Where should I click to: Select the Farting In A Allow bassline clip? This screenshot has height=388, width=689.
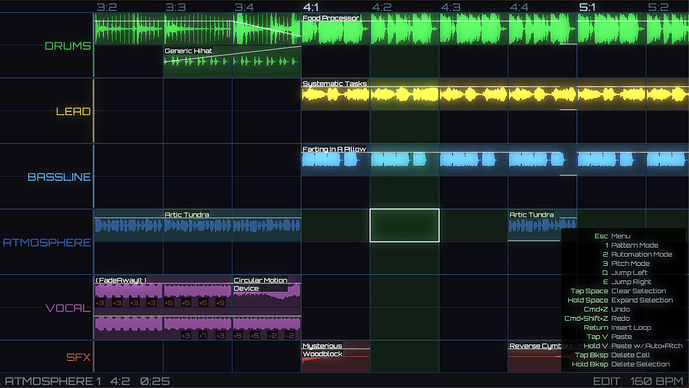pos(495,160)
